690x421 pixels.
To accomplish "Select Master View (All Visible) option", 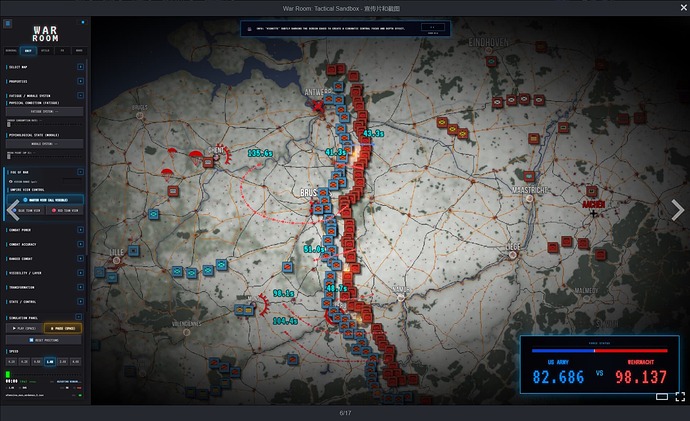I will pos(45,200).
